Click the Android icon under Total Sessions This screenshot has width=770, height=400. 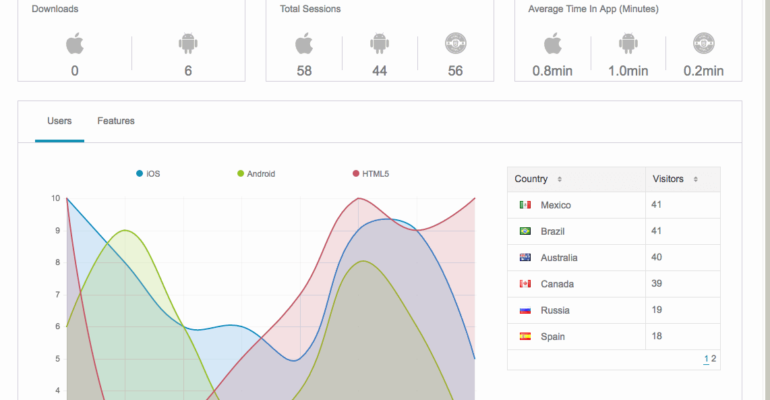click(x=380, y=43)
